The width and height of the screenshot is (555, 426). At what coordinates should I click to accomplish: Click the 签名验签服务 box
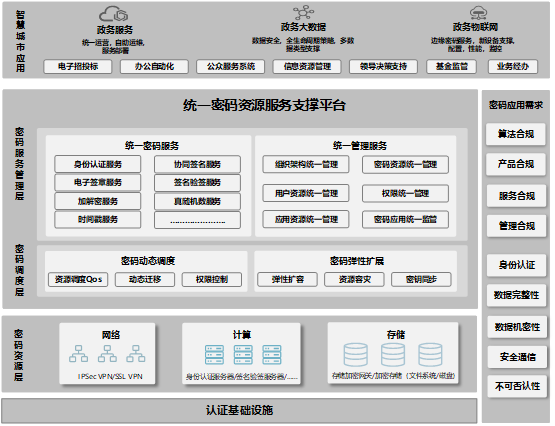(x=197, y=183)
